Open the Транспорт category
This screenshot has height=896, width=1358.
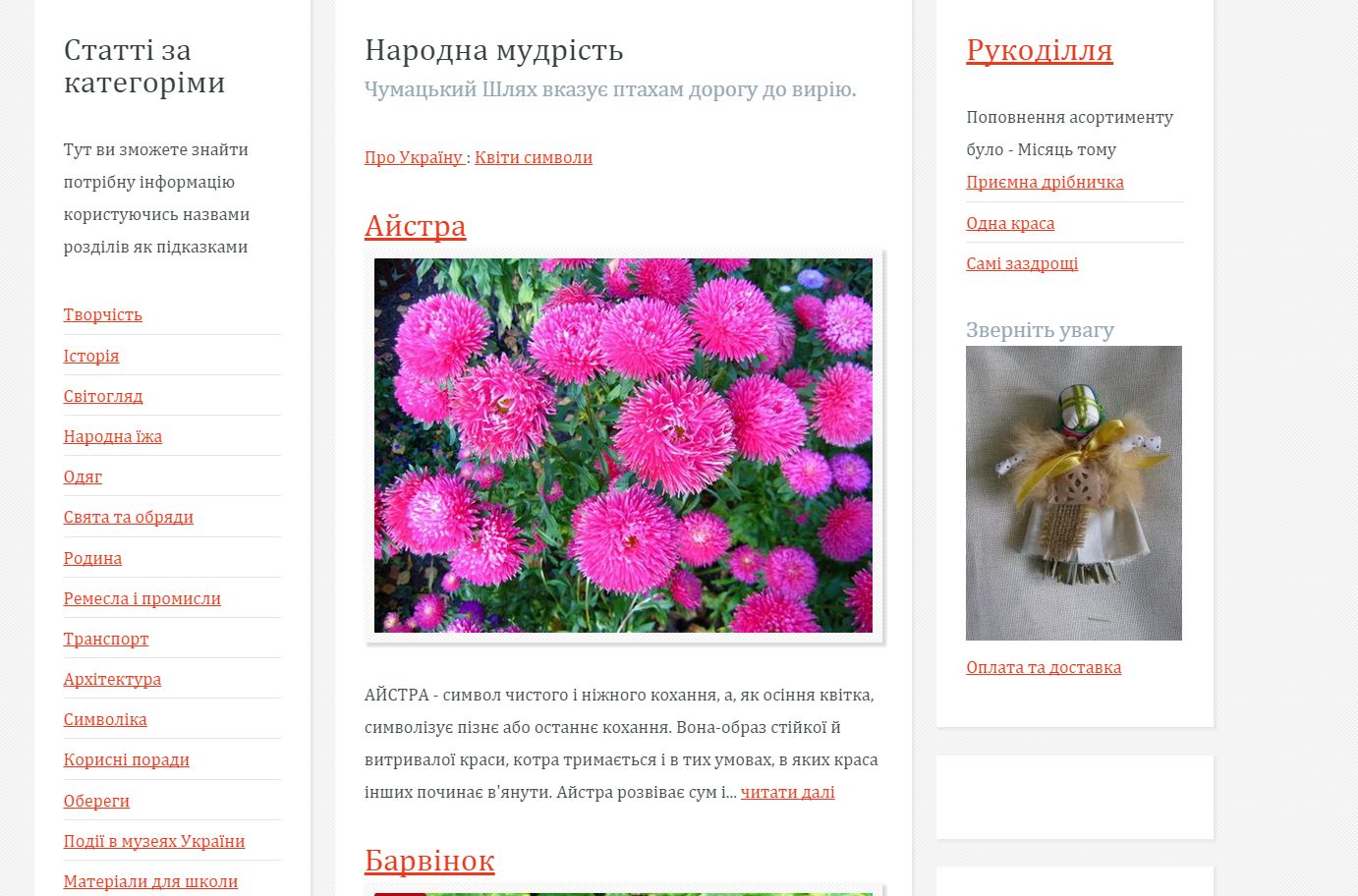pos(105,639)
